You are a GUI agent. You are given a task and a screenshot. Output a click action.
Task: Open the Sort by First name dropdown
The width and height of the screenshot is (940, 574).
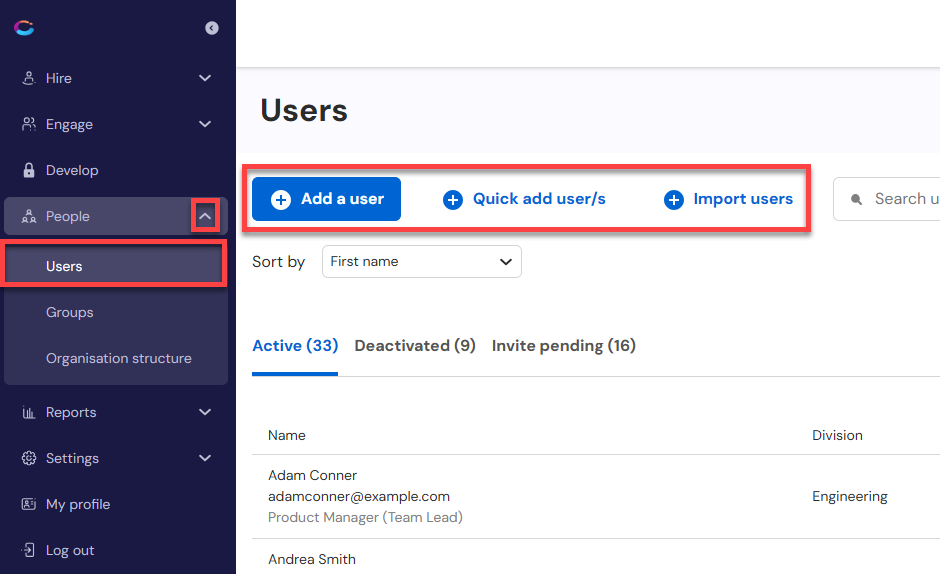coord(421,262)
